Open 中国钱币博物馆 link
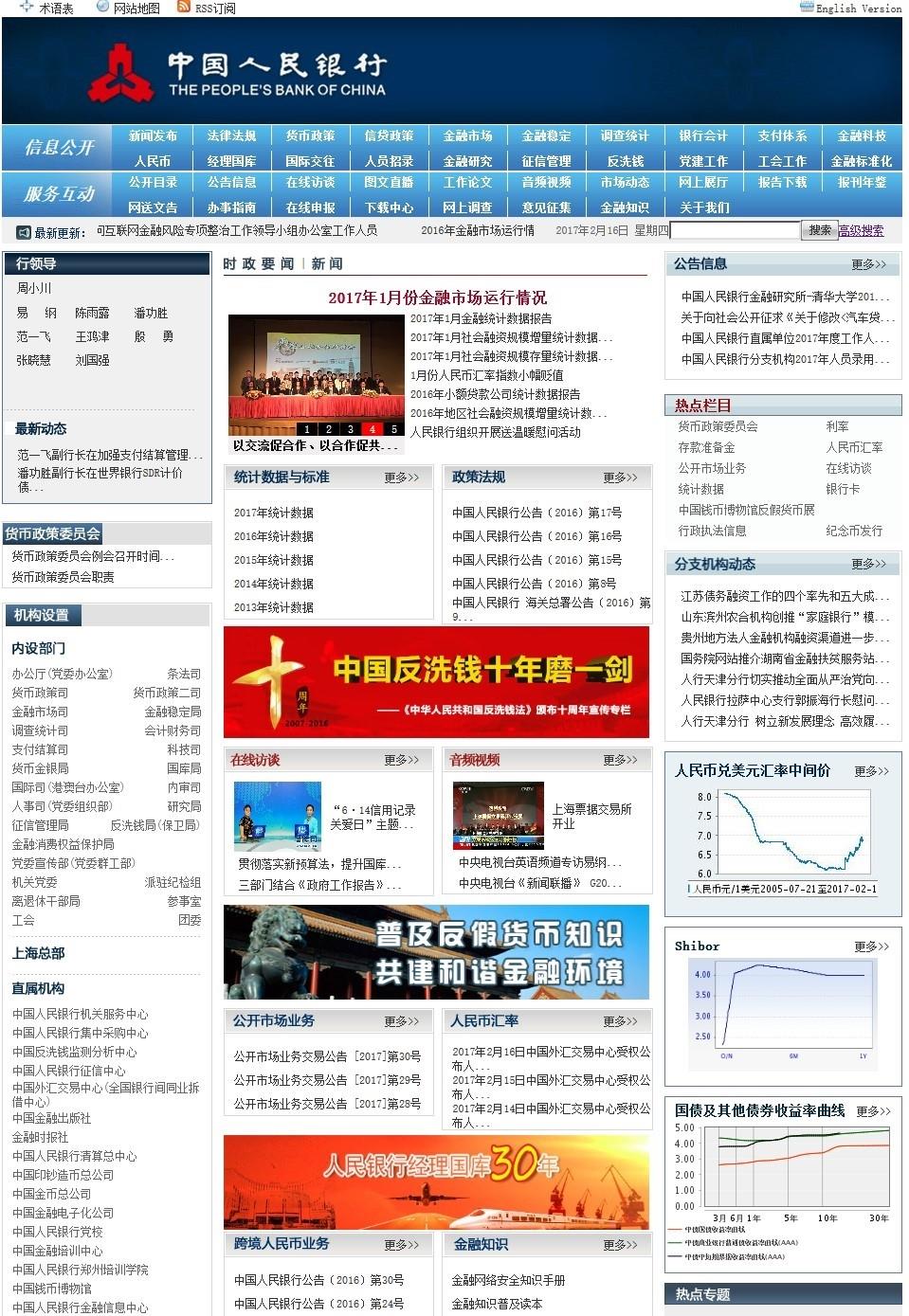 pos(51,1289)
